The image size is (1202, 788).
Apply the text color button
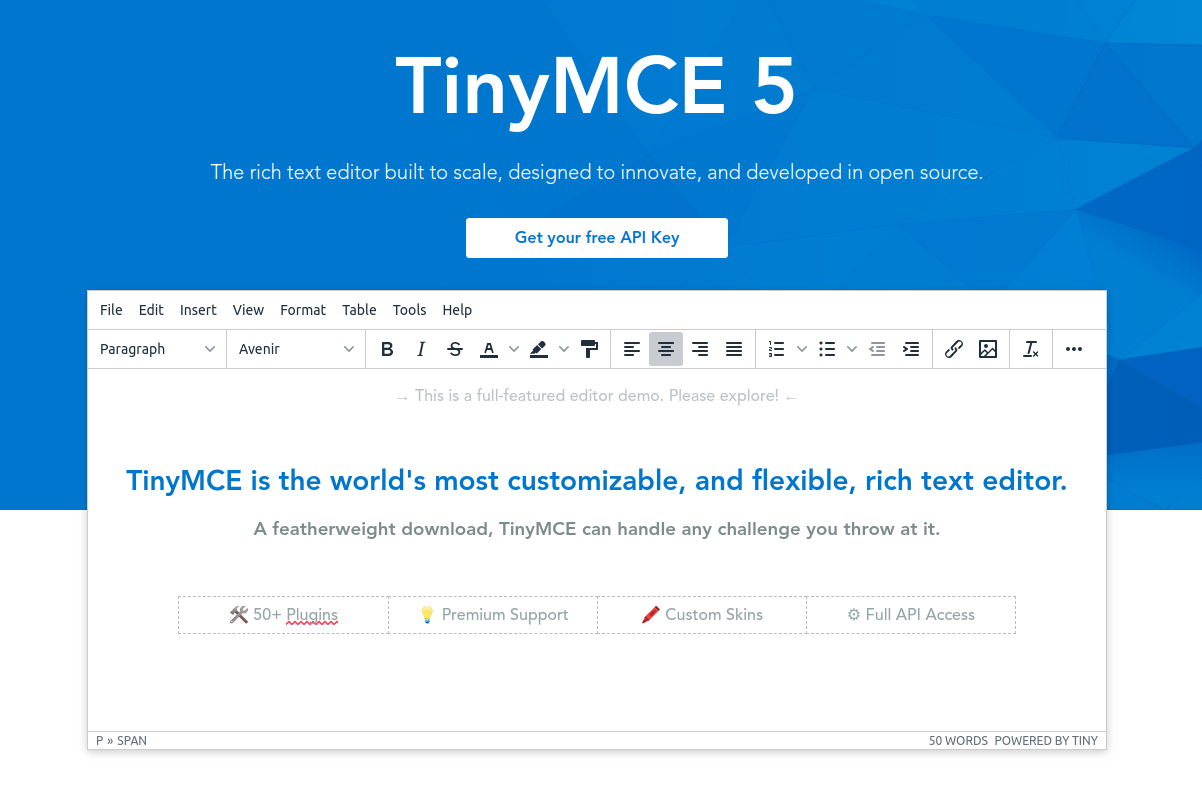pyautogui.click(x=488, y=349)
